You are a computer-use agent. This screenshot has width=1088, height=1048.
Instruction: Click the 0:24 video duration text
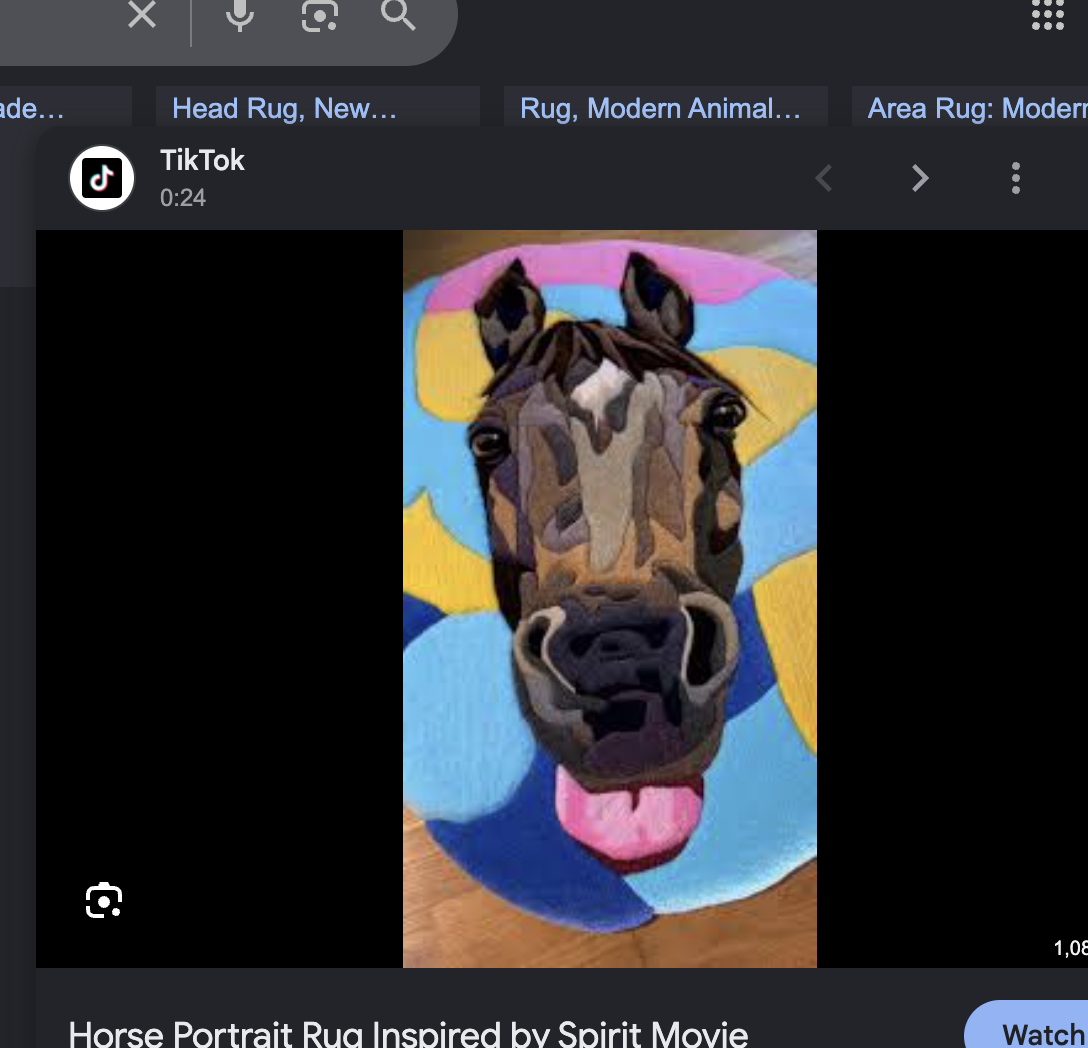[x=183, y=198]
